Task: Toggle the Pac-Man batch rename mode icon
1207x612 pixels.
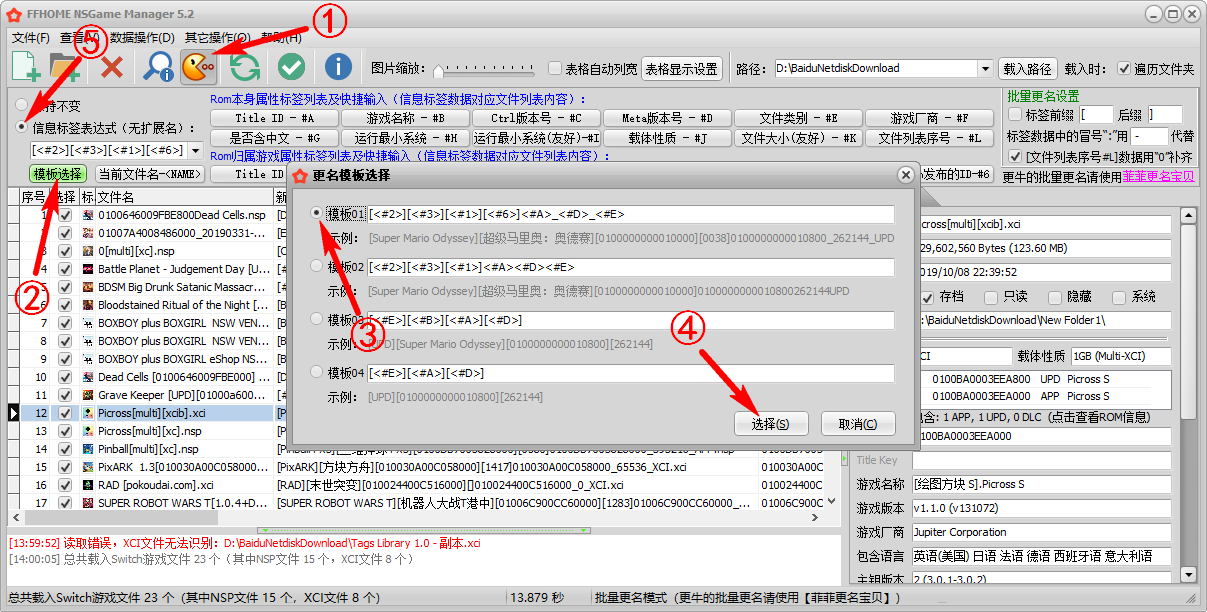Action: [199, 67]
